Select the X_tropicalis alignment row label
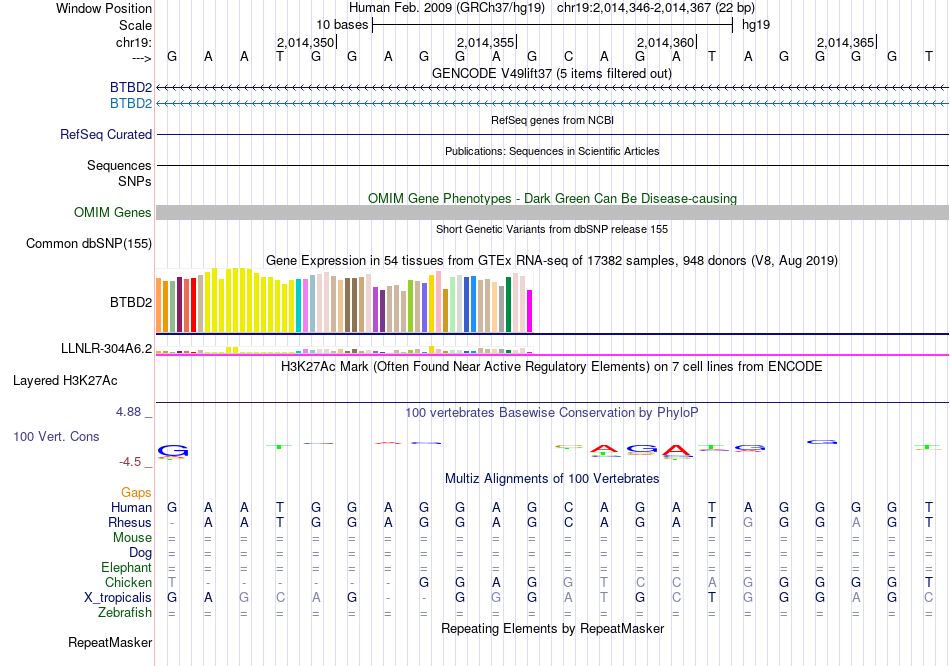This screenshot has width=950, height=666. click(118, 598)
